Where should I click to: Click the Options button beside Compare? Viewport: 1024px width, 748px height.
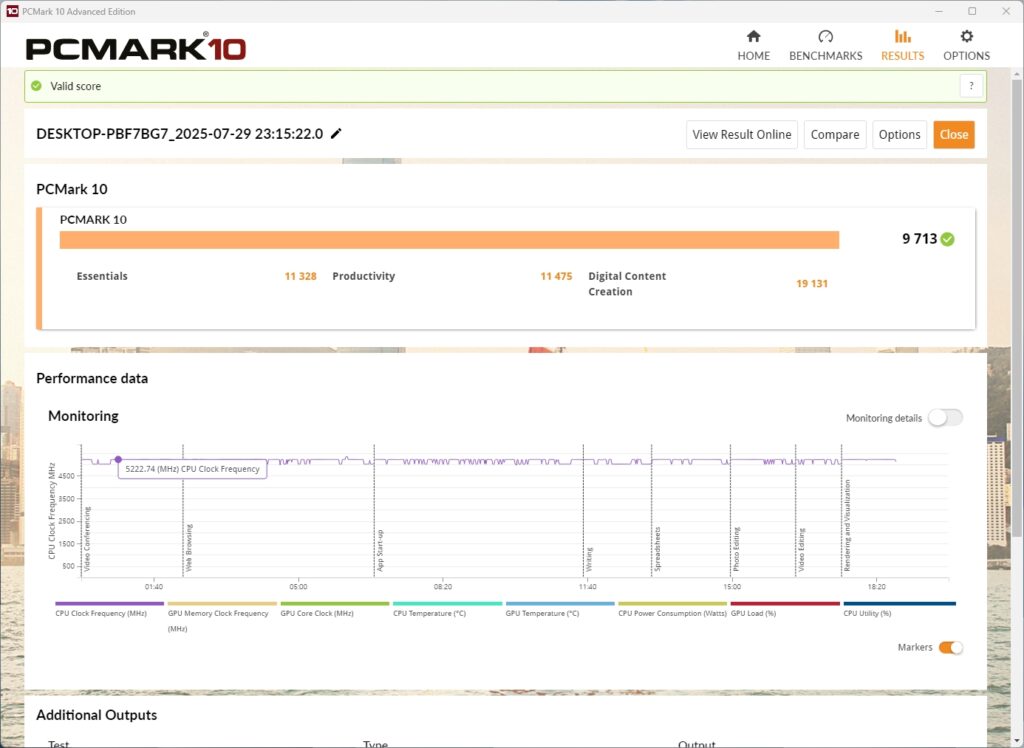(x=899, y=135)
